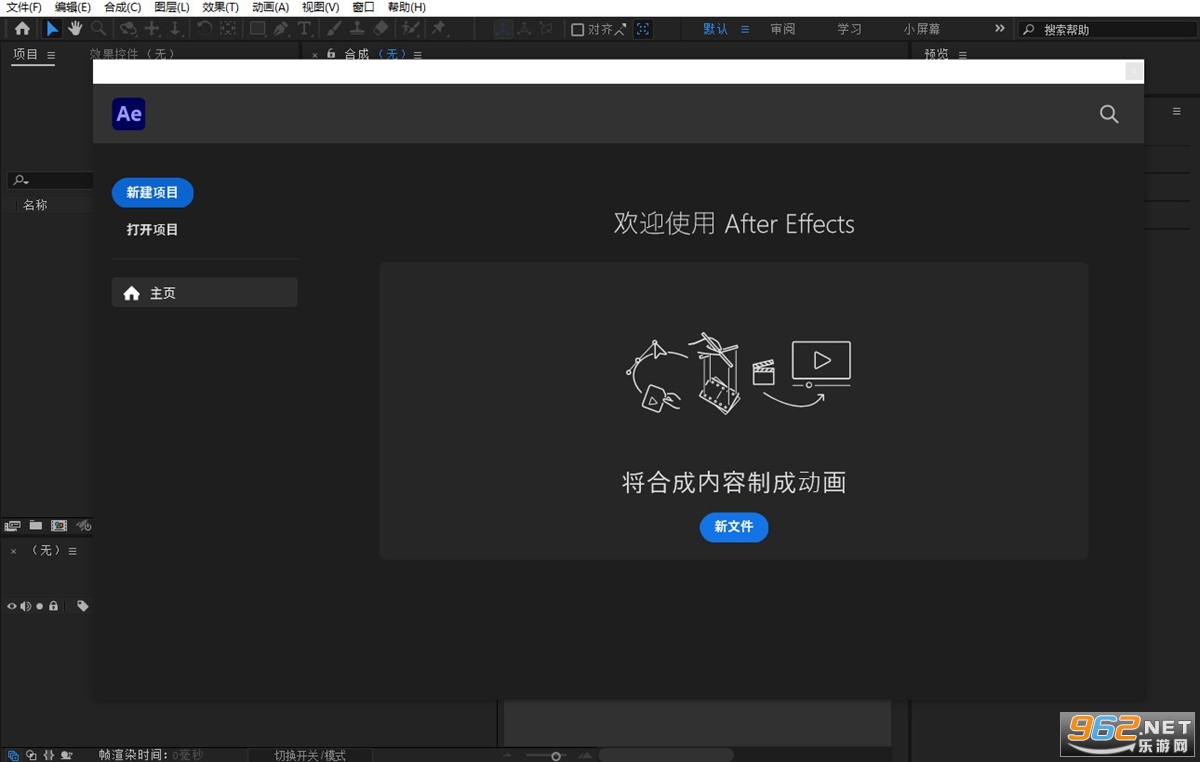
Task: Select the Puppet Pin tool
Action: [x=439, y=29]
